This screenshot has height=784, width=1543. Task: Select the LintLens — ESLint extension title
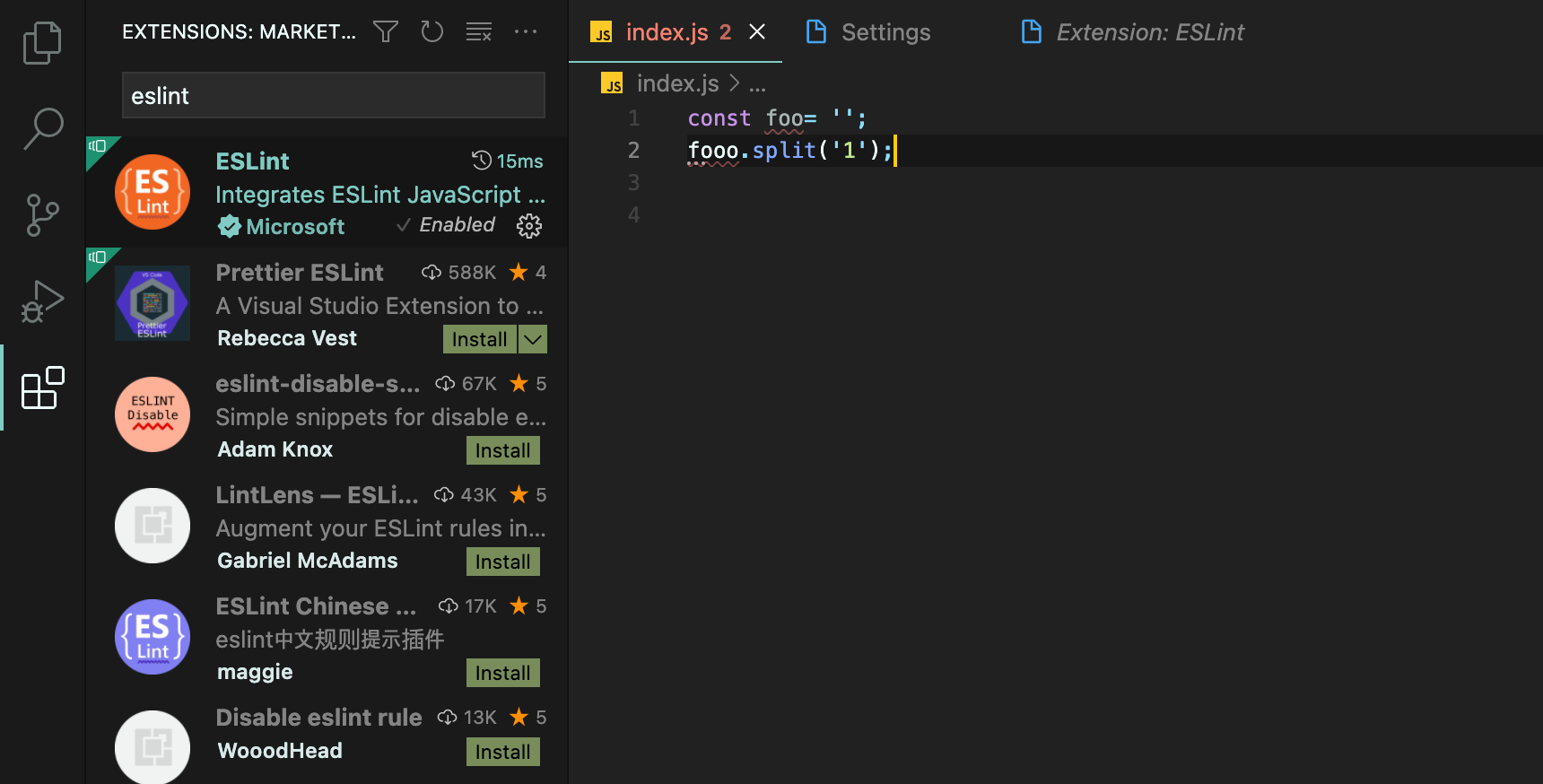317,495
